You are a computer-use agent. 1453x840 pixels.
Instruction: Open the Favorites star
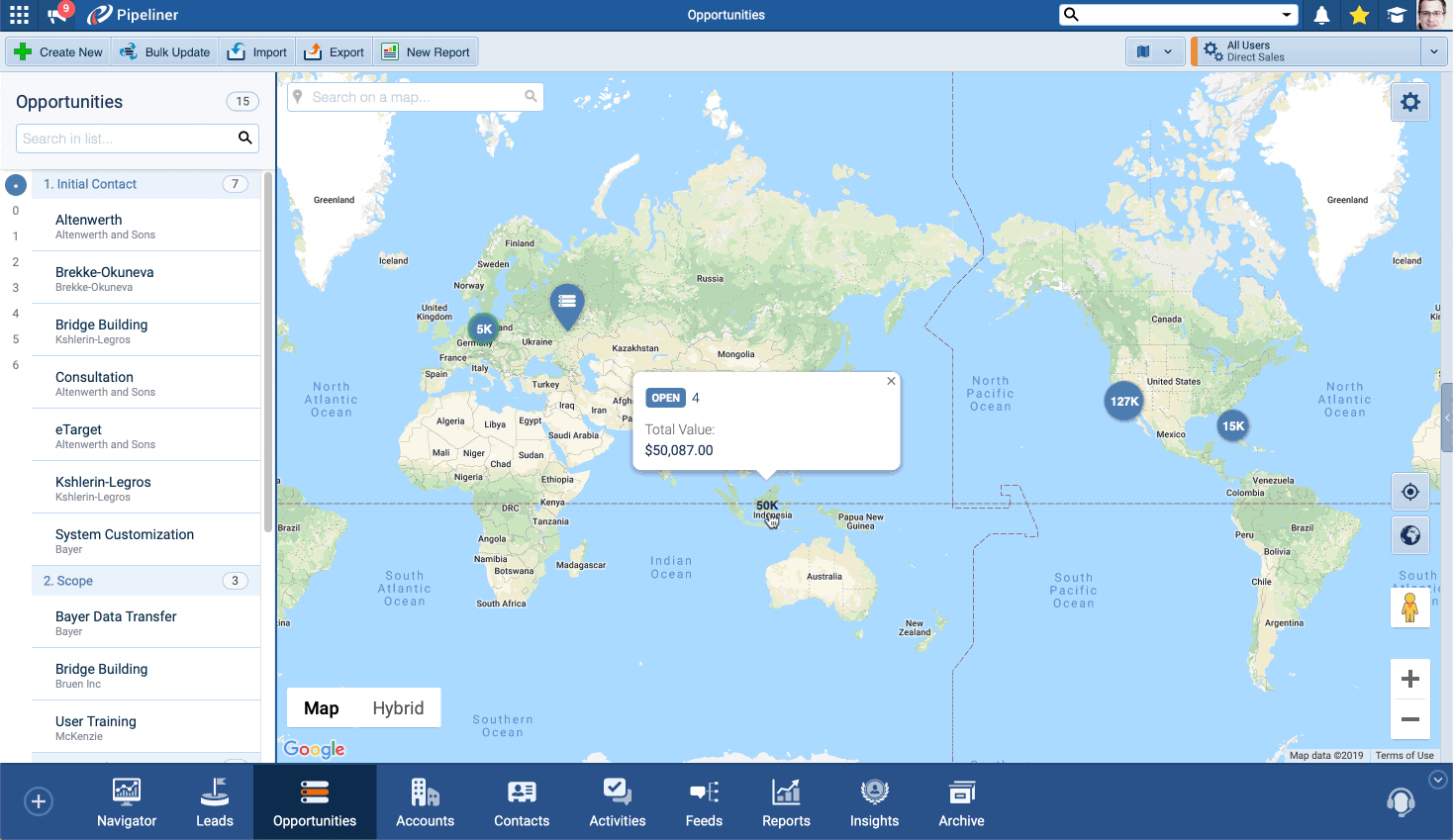1359,15
